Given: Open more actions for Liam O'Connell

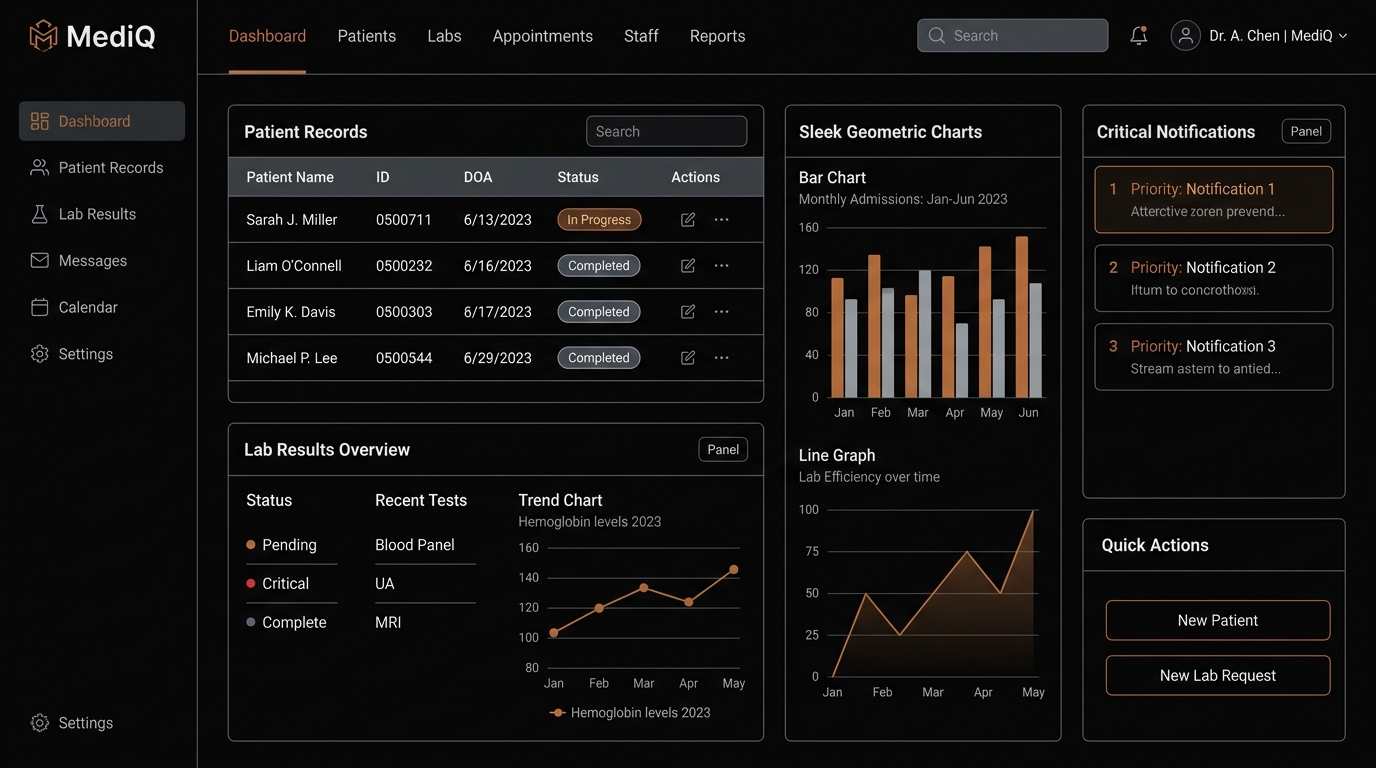Looking at the screenshot, I should coord(722,266).
